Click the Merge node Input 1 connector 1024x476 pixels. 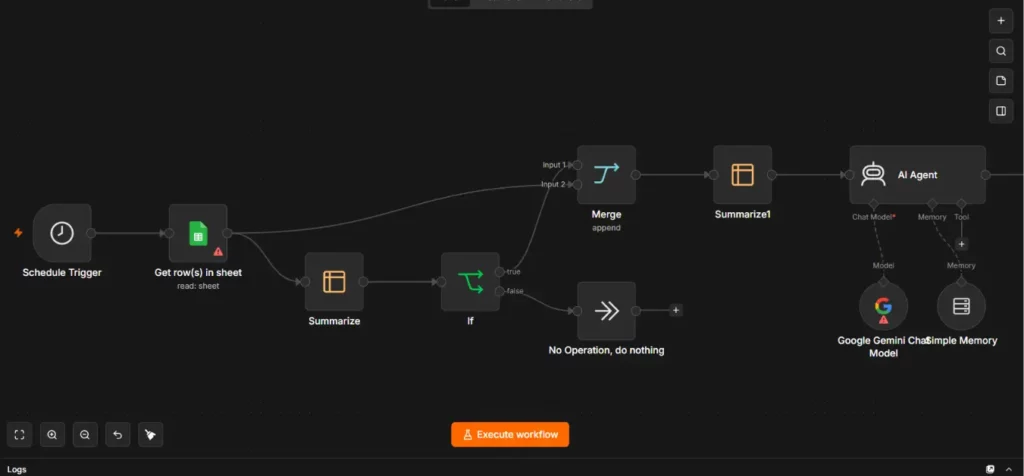click(x=577, y=165)
